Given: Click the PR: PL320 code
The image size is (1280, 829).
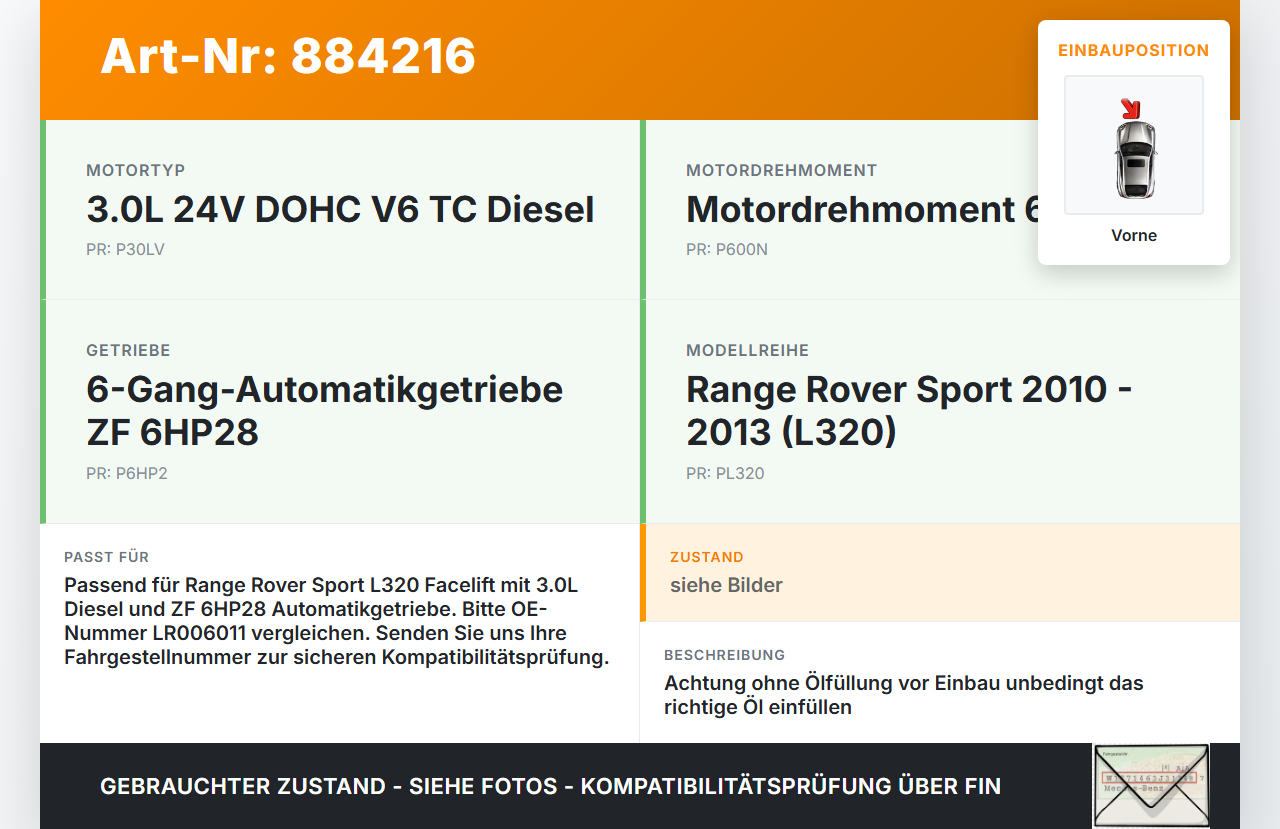Looking at the screenshot, I should coord(725,474).
